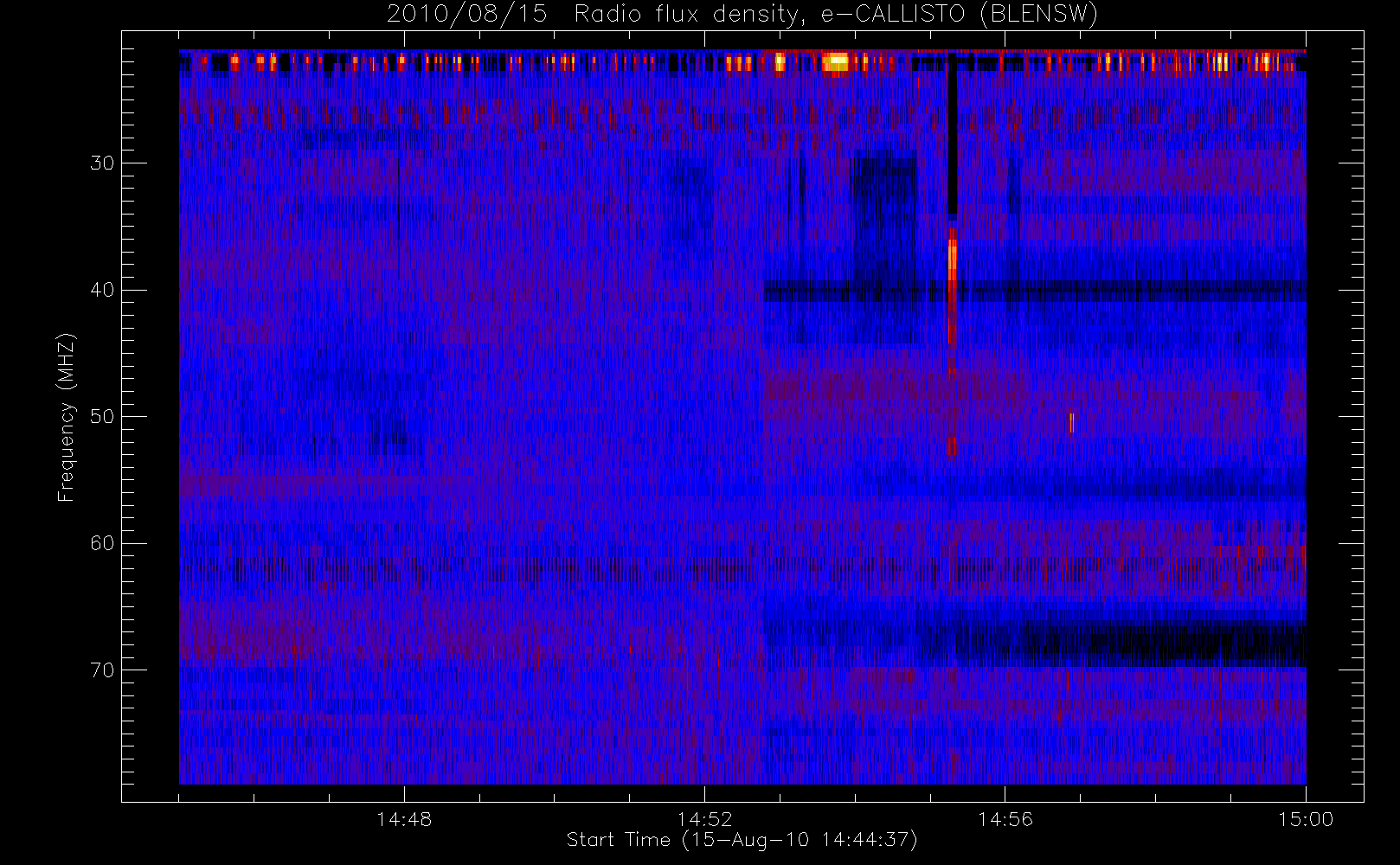Viewport: 1400px width, 865px height.
Task: Click the 15:00 time tick label
Action: click(1306, 819)
